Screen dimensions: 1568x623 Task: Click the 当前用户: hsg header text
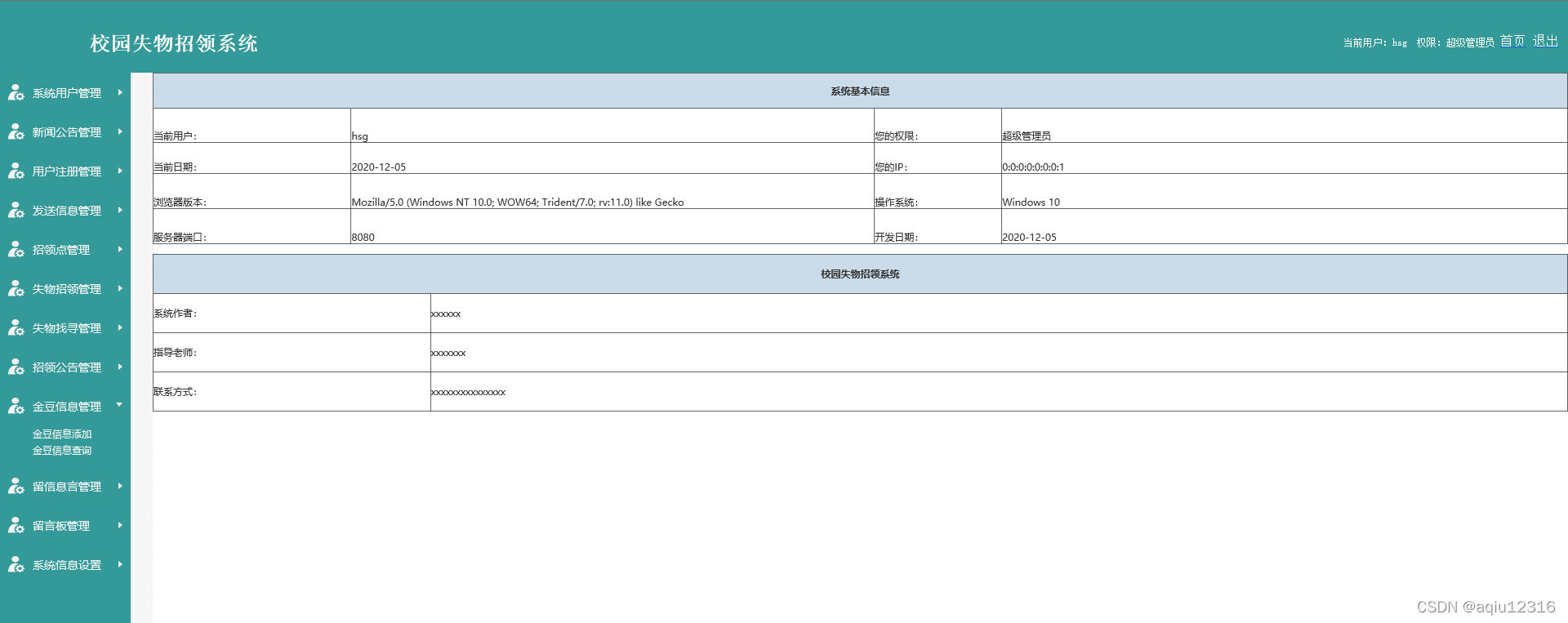point(1375,42)
